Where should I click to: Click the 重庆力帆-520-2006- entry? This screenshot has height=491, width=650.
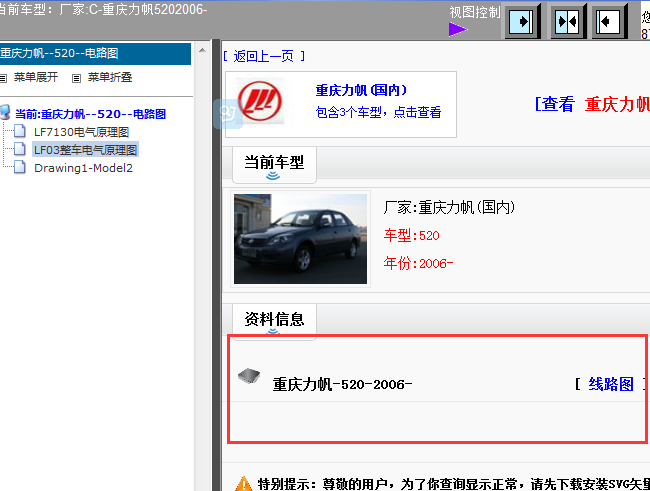click(x=342, y=384)
